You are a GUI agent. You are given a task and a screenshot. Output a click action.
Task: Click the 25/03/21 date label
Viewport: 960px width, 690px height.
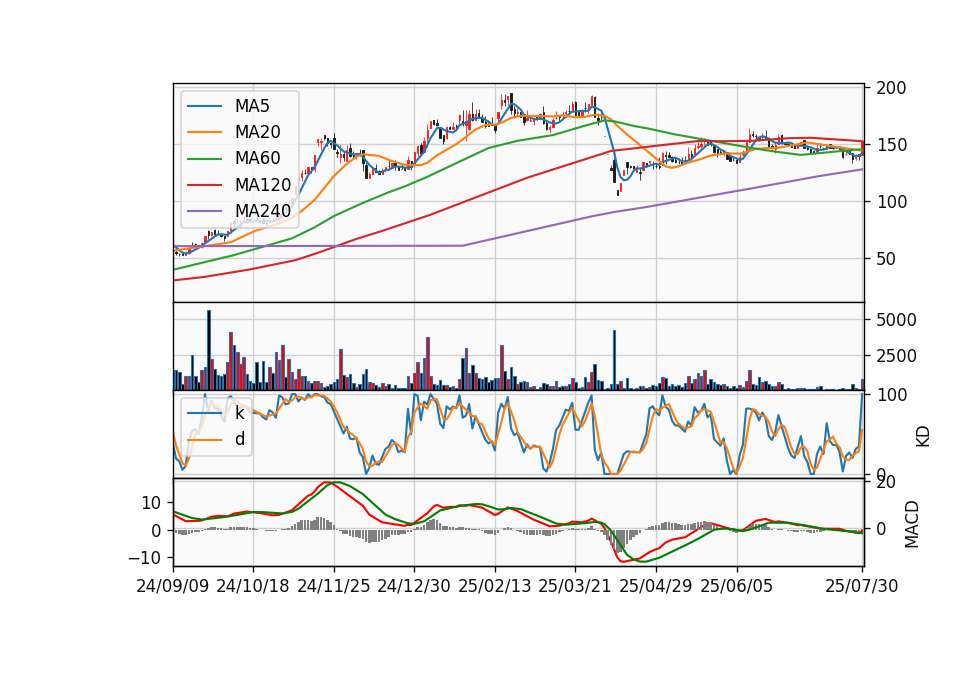575,586
